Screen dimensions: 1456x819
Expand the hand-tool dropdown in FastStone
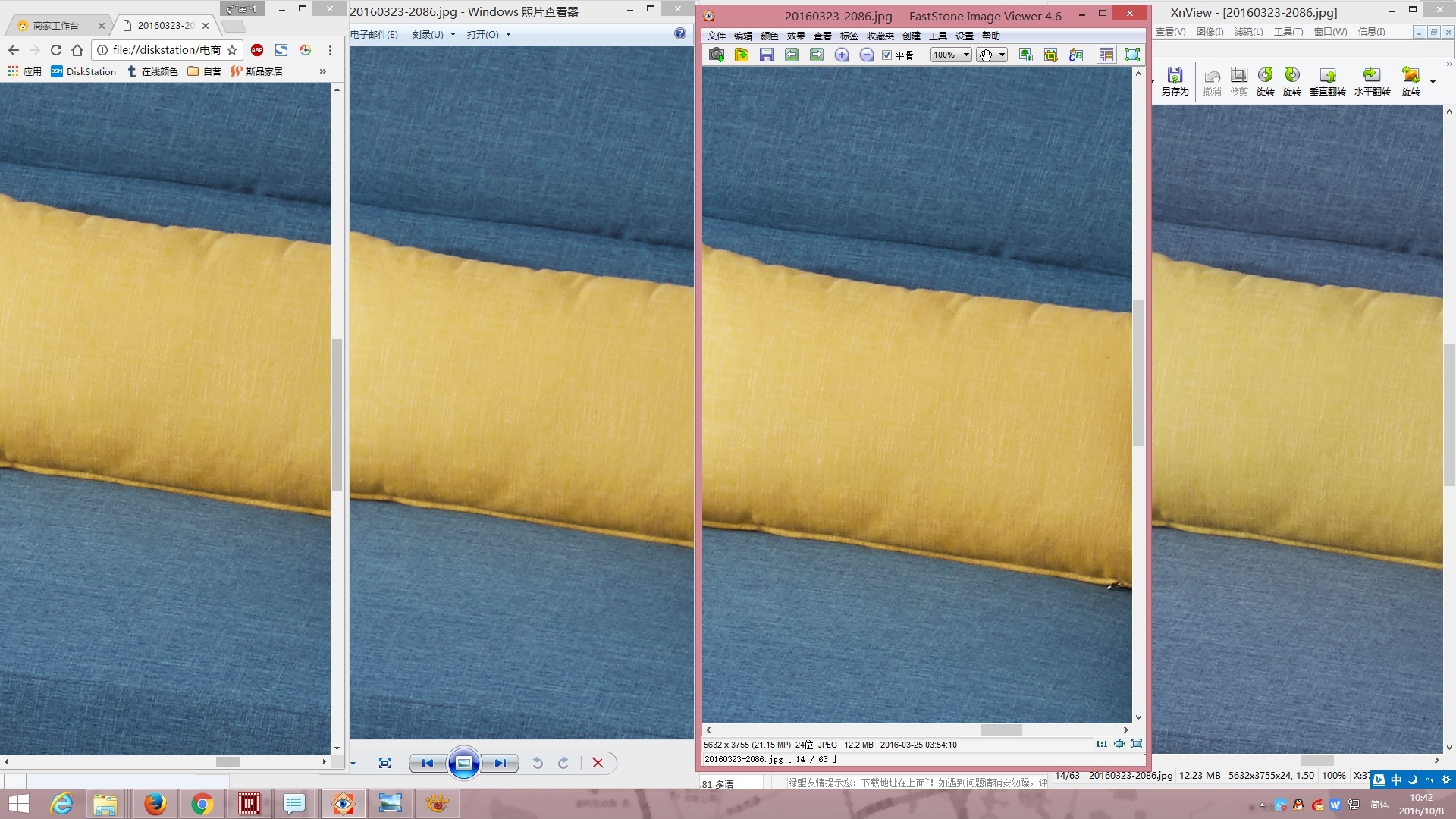click(x=1002, y=55)
